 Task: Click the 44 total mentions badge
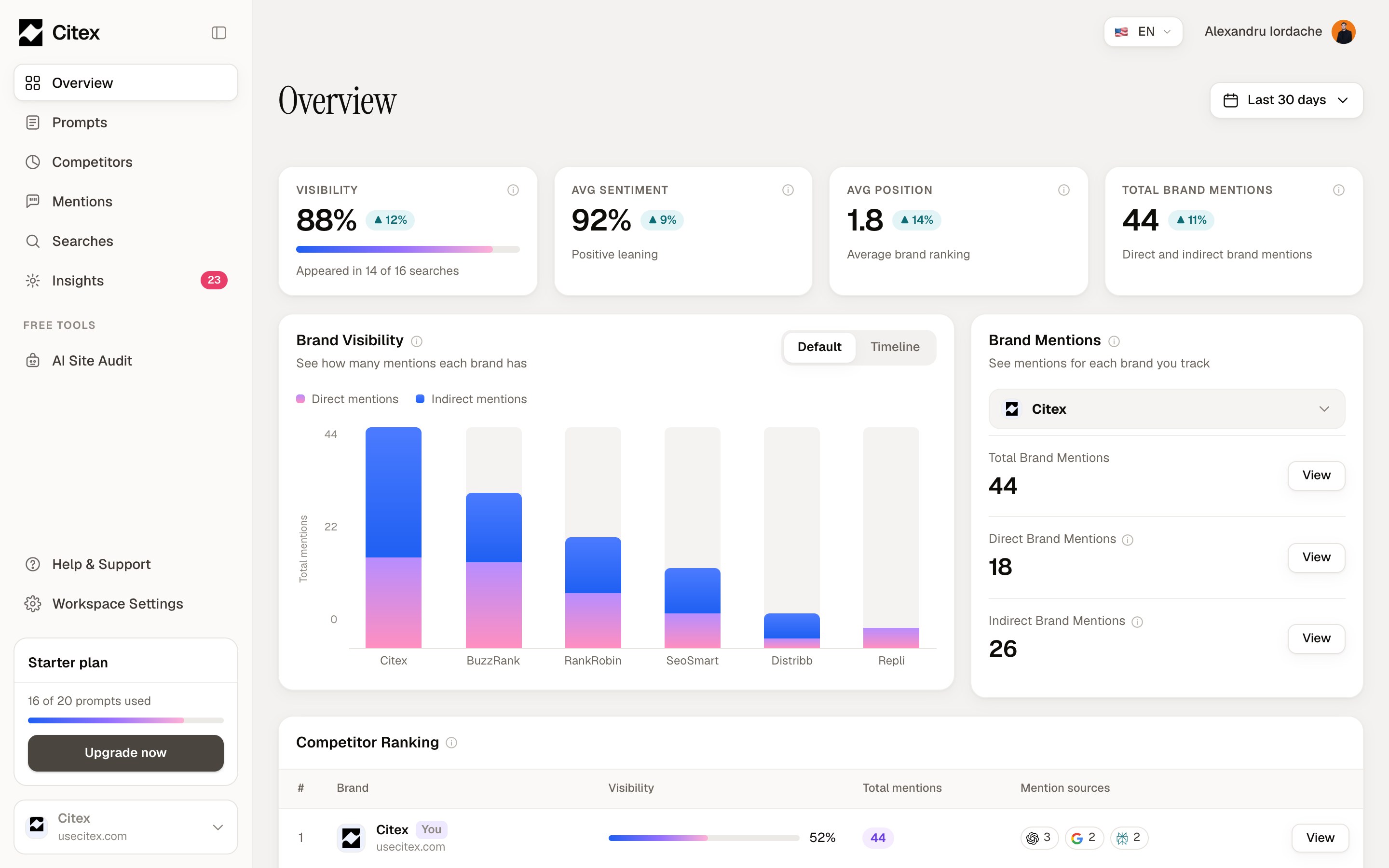(x=878, y=838)
